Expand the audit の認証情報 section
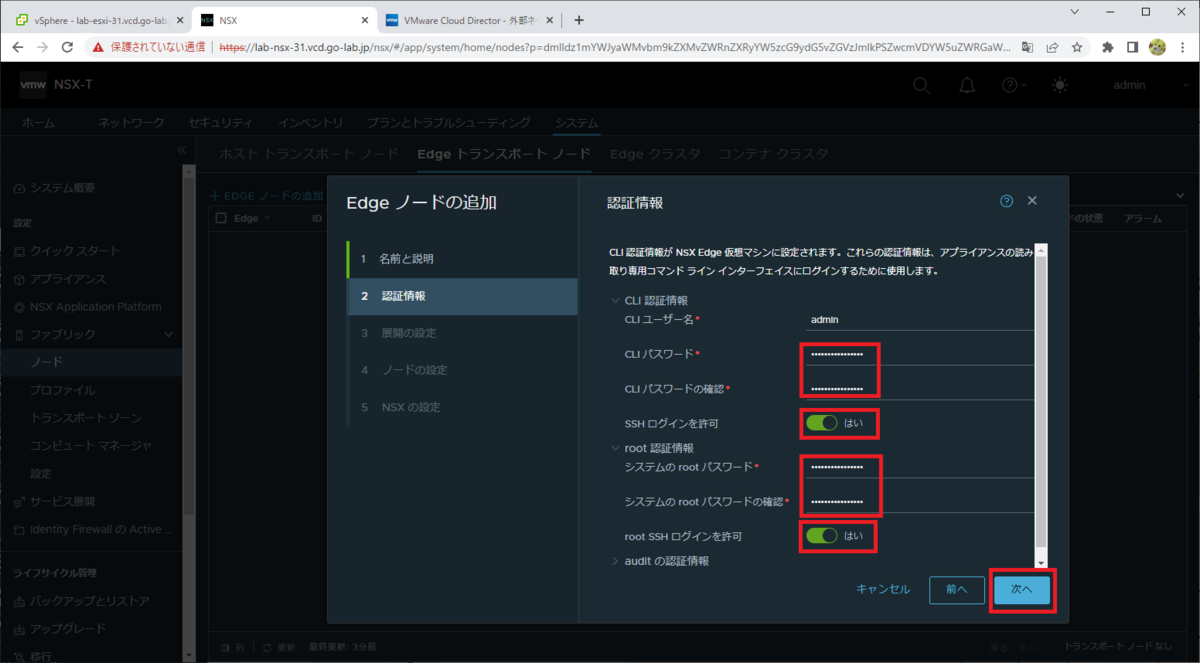The height and width of the screenshot is (663, 1200). pos(615,561)
